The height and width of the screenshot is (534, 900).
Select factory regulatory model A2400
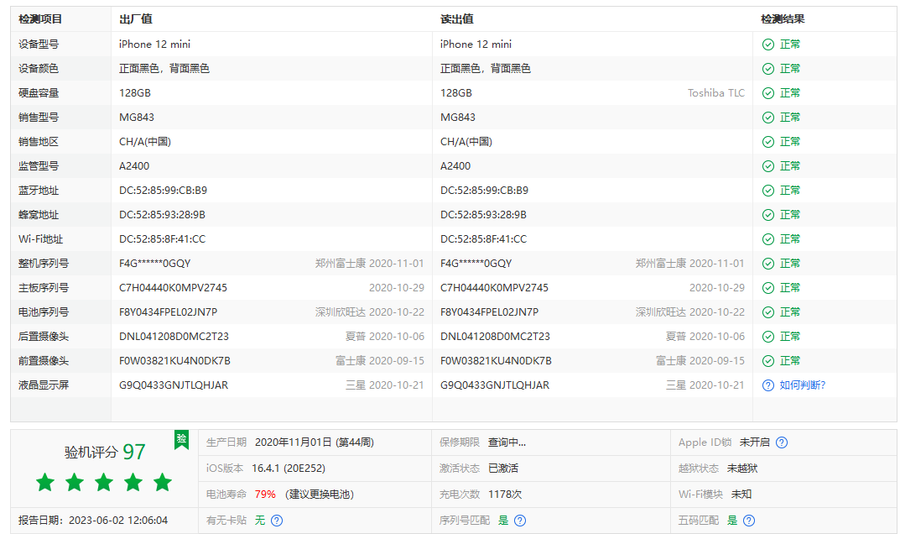point(134,166)
